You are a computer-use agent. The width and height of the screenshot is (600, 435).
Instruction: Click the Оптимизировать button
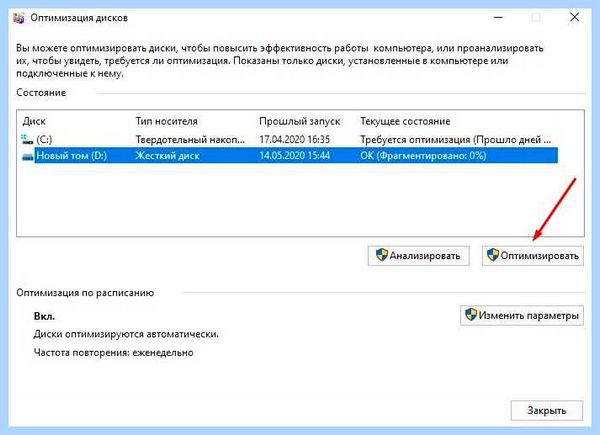coord(533,256)
